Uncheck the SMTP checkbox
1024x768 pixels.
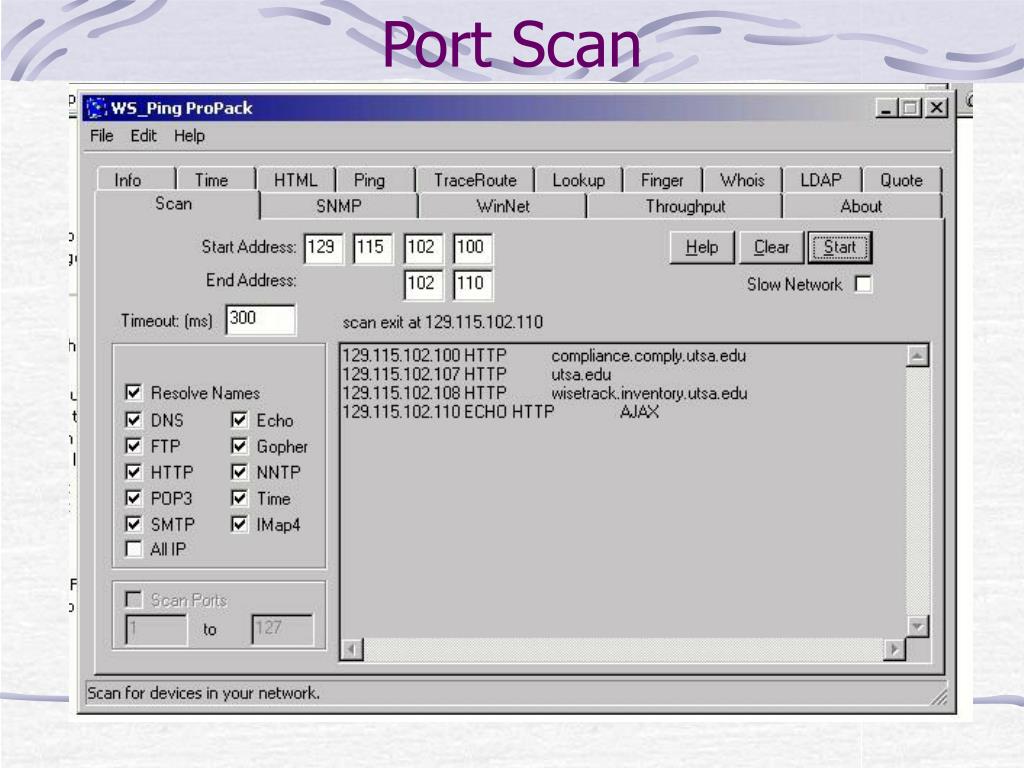click(133, 524)
